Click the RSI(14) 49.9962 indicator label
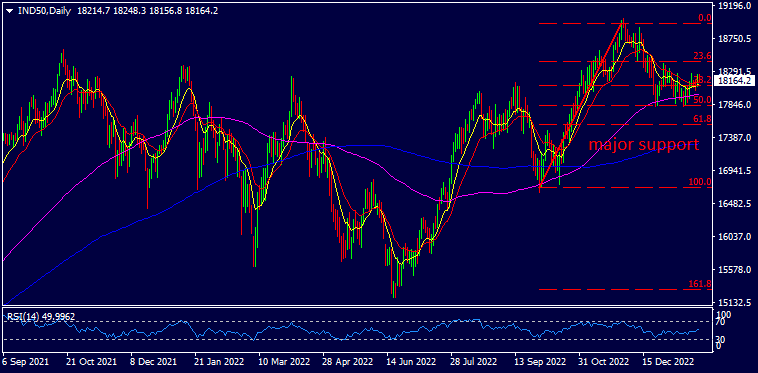The width and height of the screenshot is (758, 373). pos(41,316)
